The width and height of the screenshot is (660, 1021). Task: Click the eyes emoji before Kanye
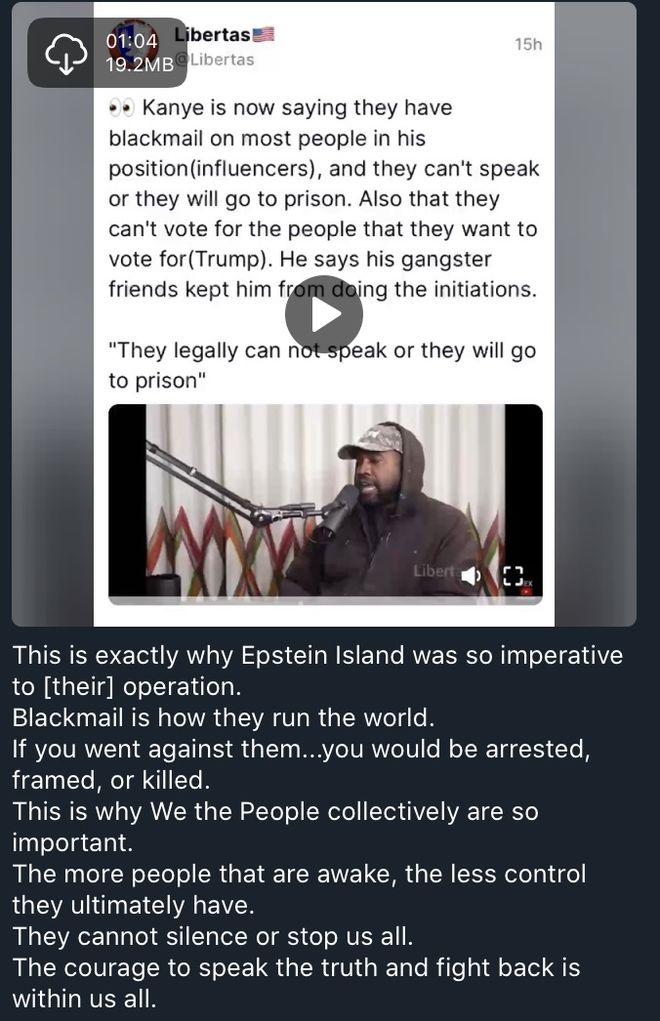tap(121, 108)
